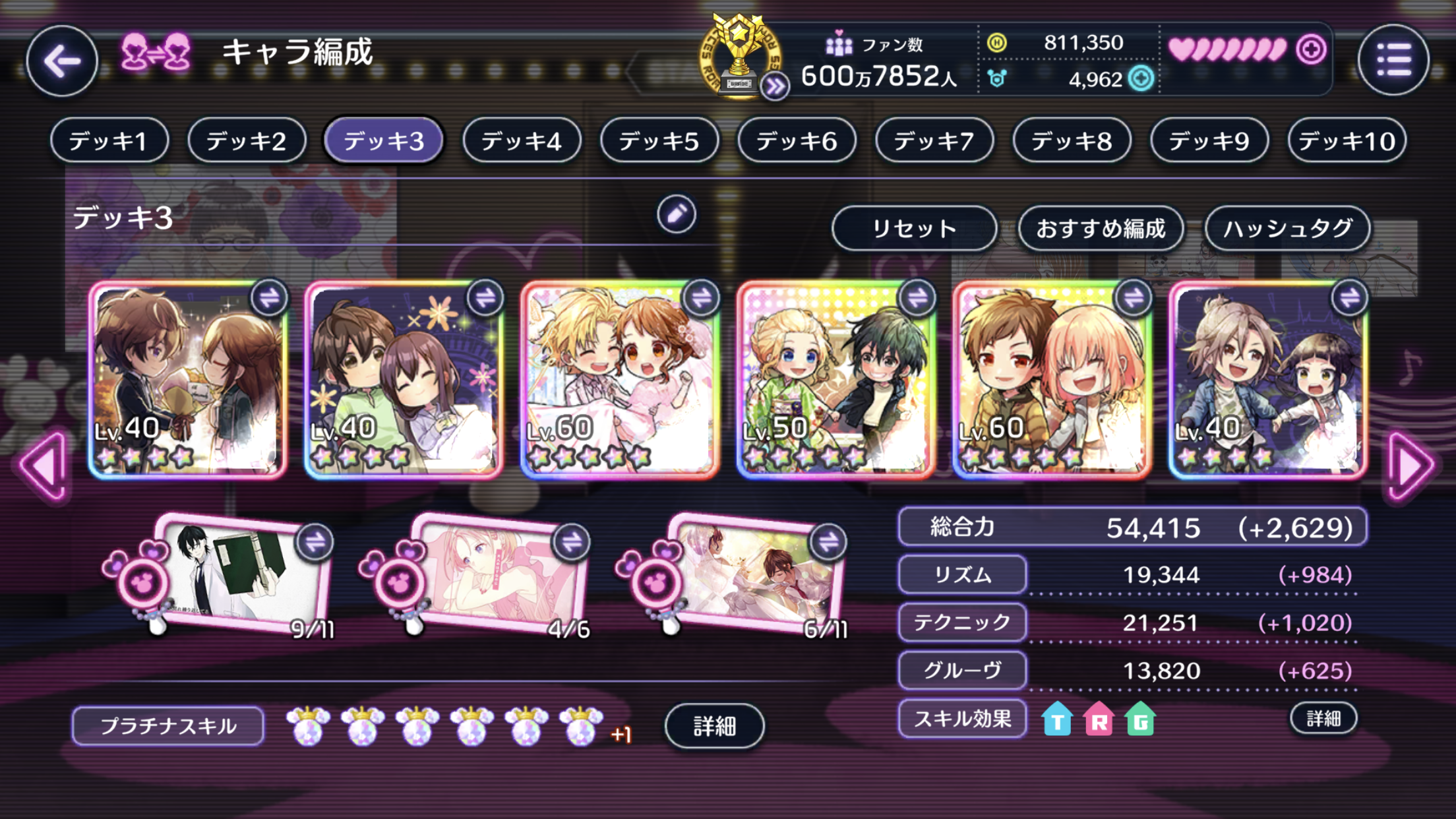Swap the 9/11 support card

pos(315,542)
